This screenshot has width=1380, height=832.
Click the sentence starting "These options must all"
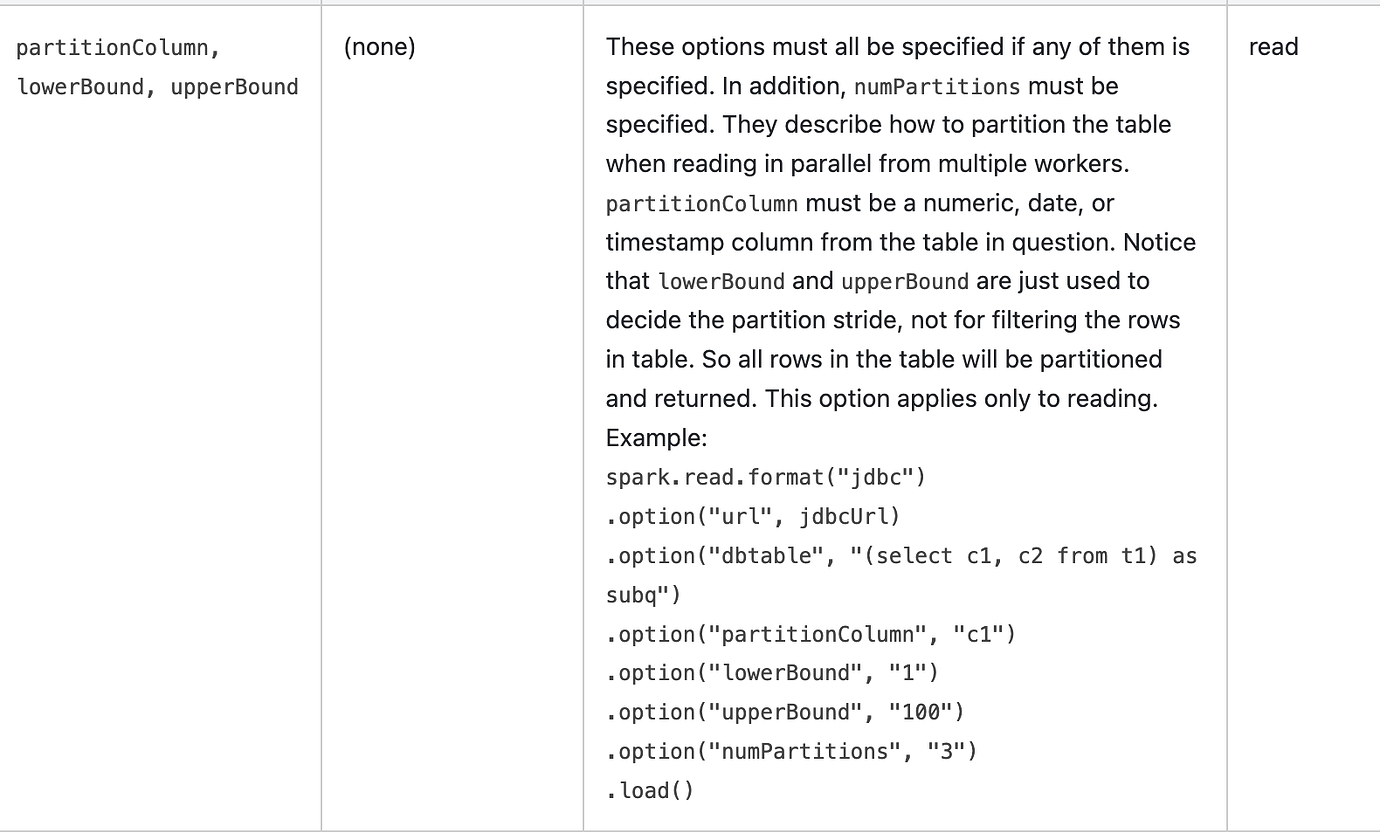point(898,66)
